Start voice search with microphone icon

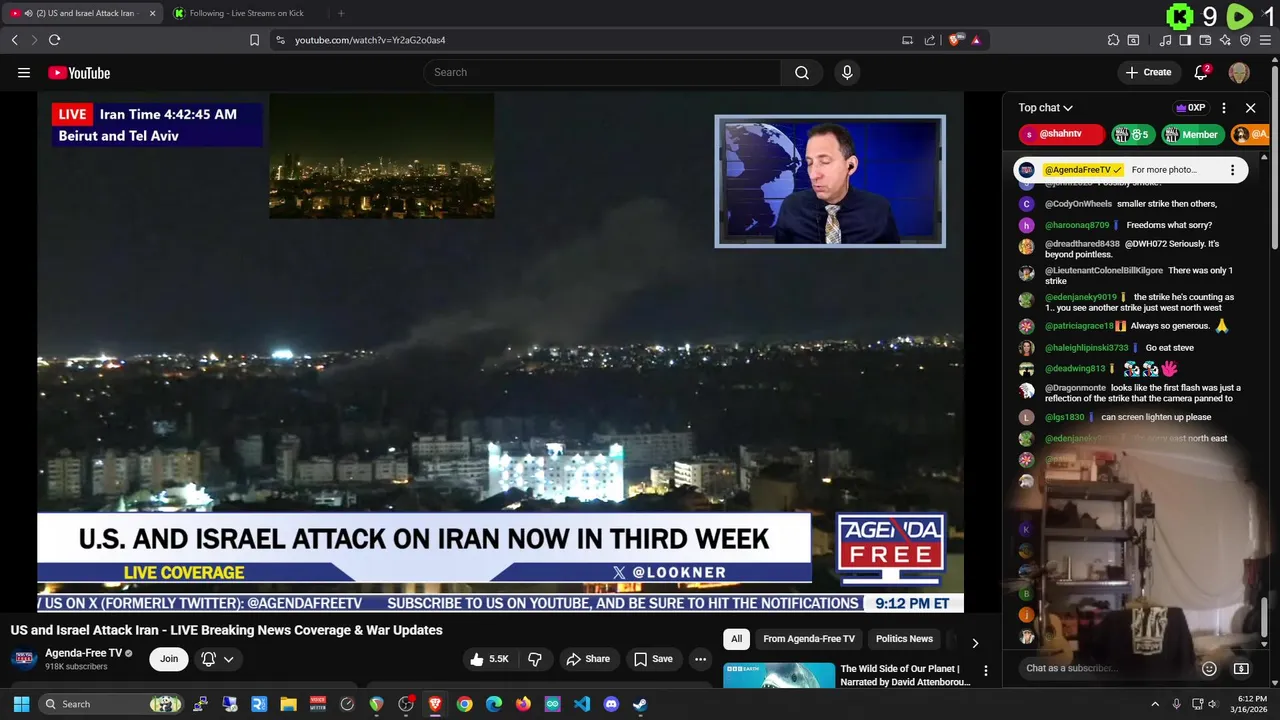pyautogui.click(x=847, y=72)
